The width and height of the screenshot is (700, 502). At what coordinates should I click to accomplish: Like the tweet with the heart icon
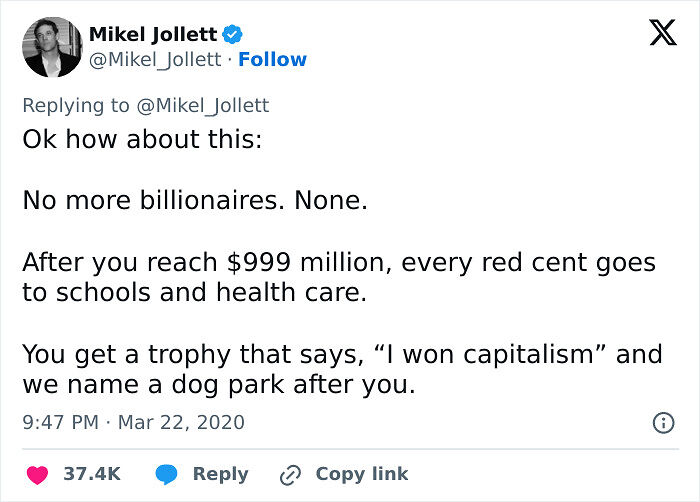(37, 474)
